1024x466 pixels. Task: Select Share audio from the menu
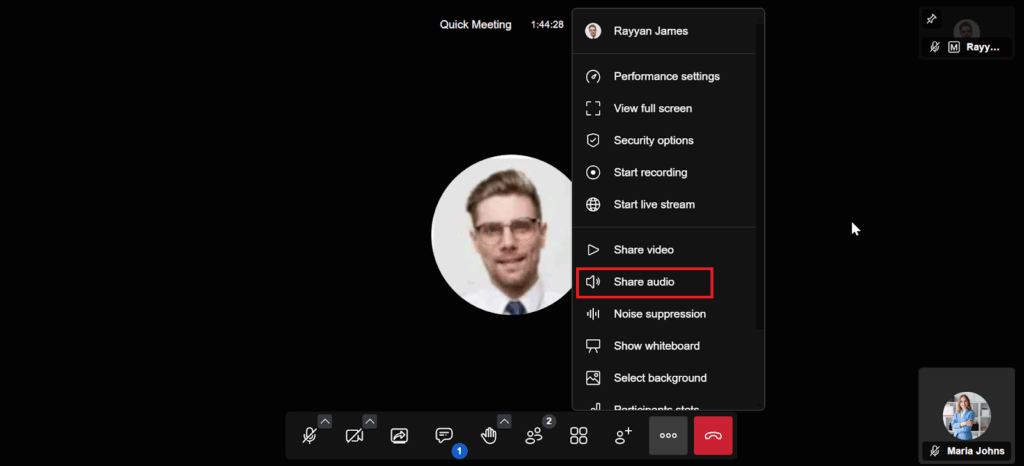644,282
